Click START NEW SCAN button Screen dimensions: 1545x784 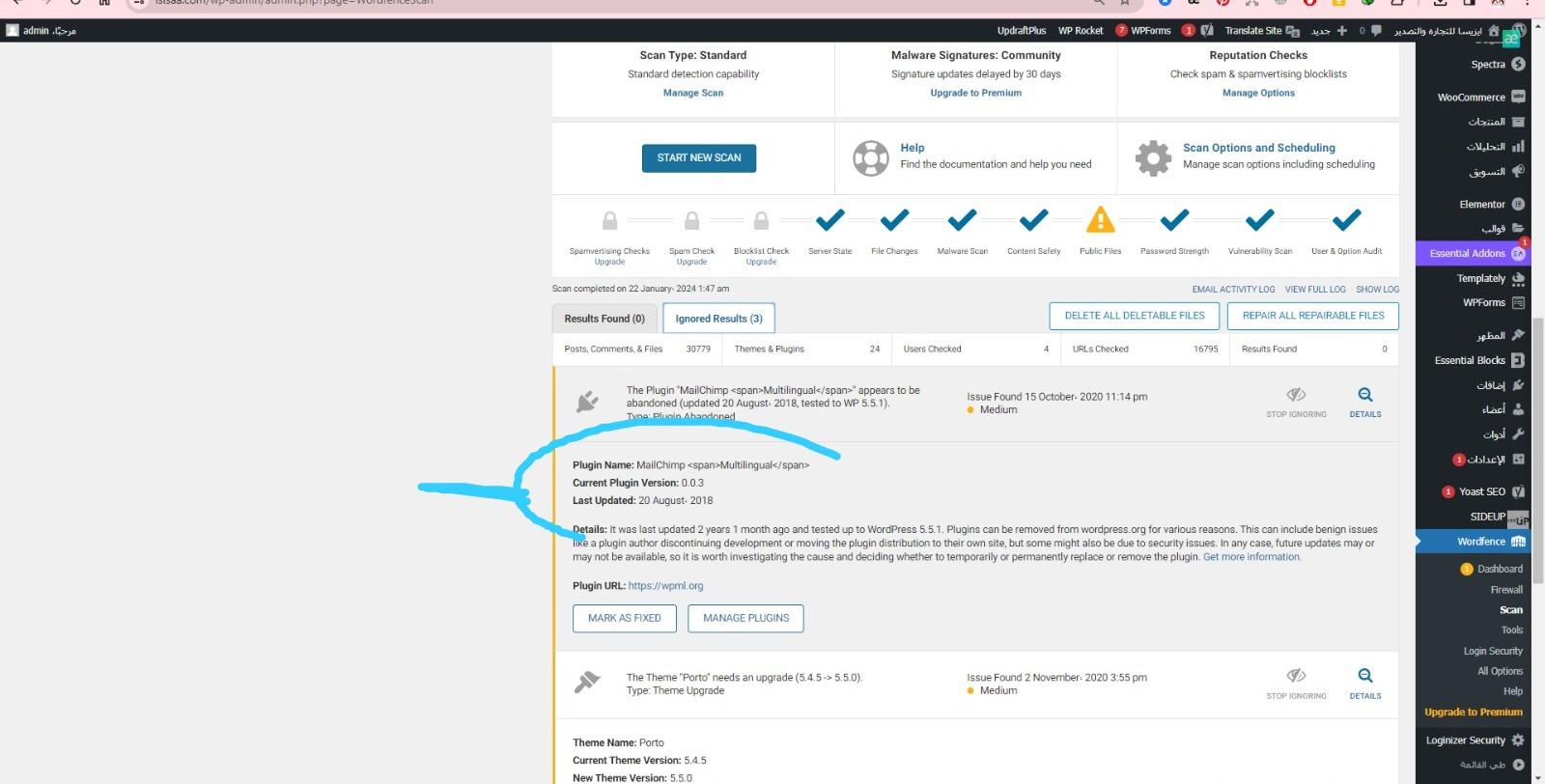(699, 158)
